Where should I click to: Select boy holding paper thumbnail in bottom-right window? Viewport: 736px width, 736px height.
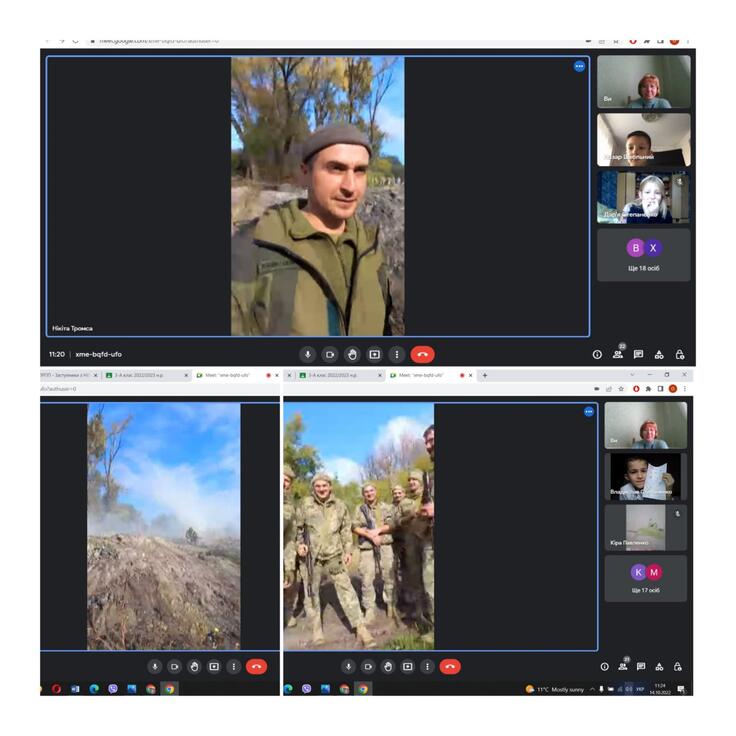pyautogui.click(x=645, y=476)
